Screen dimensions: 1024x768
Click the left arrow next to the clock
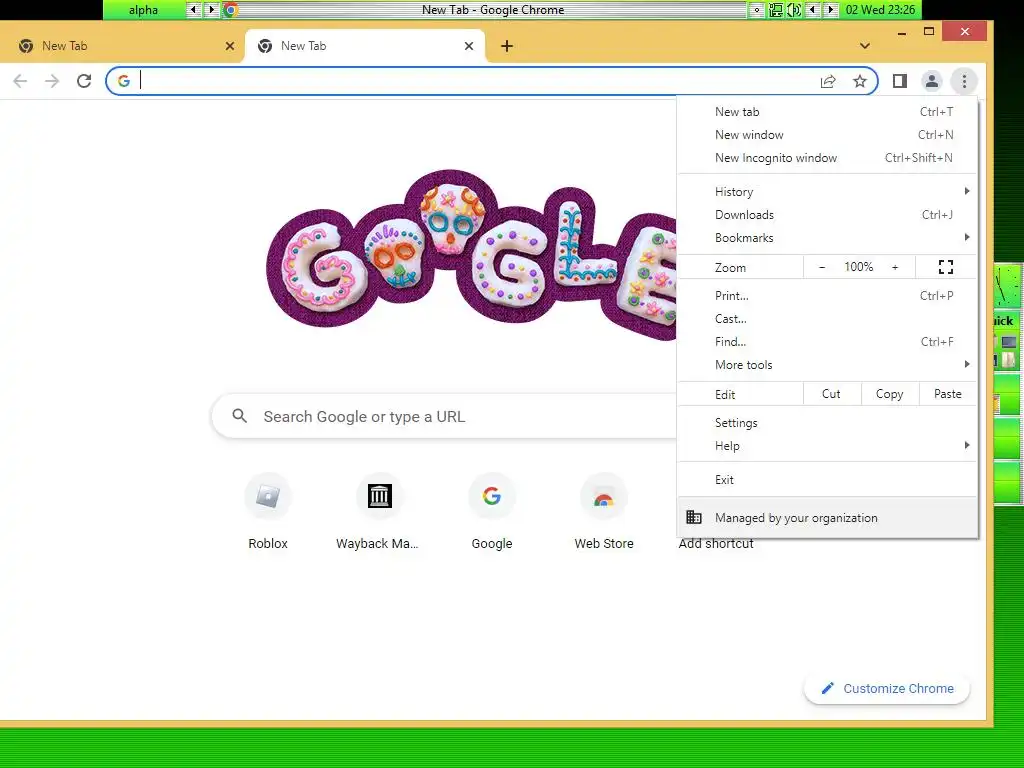812,10
